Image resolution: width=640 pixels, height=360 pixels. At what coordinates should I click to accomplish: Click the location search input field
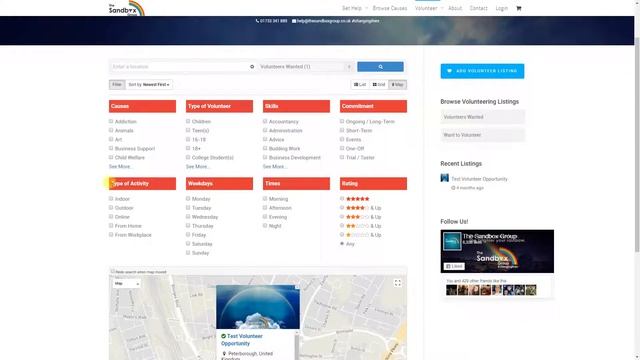click(180, 67)
